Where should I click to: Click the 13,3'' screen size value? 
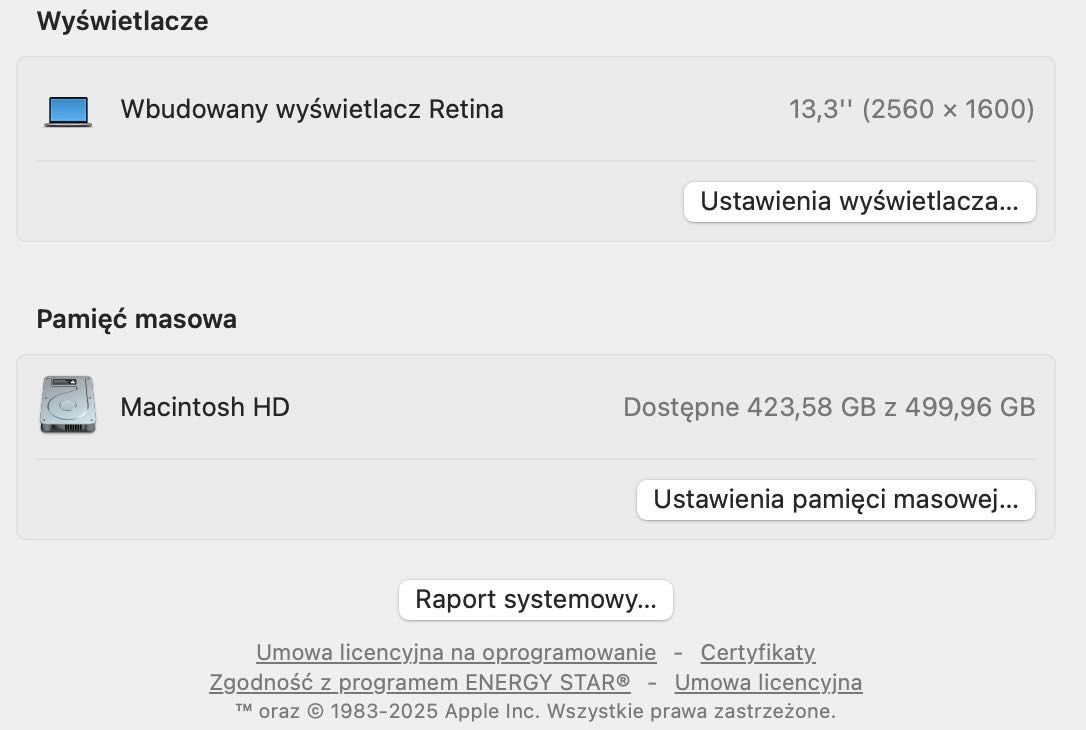click(x=821, y=109)
